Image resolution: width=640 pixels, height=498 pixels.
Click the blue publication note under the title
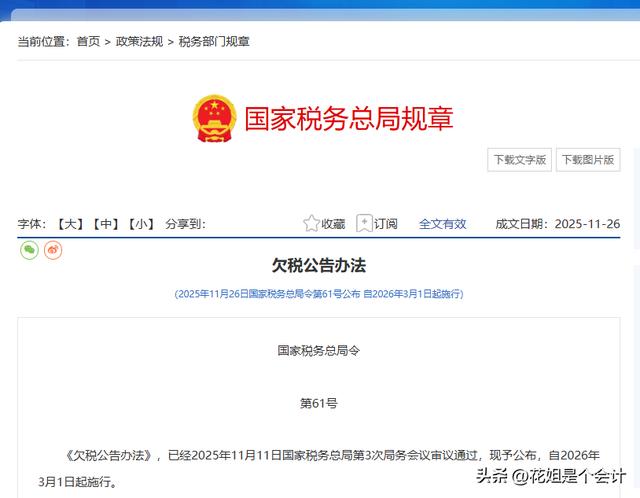click(x=319, y=294)
